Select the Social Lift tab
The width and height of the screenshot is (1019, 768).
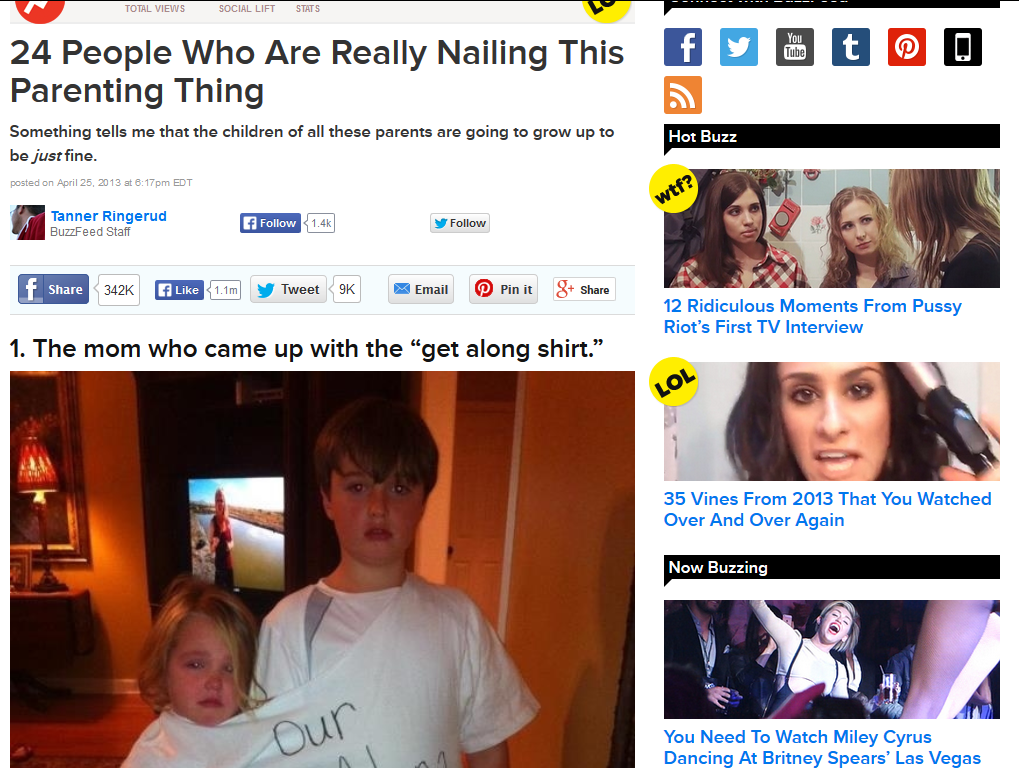pos(247,8)
